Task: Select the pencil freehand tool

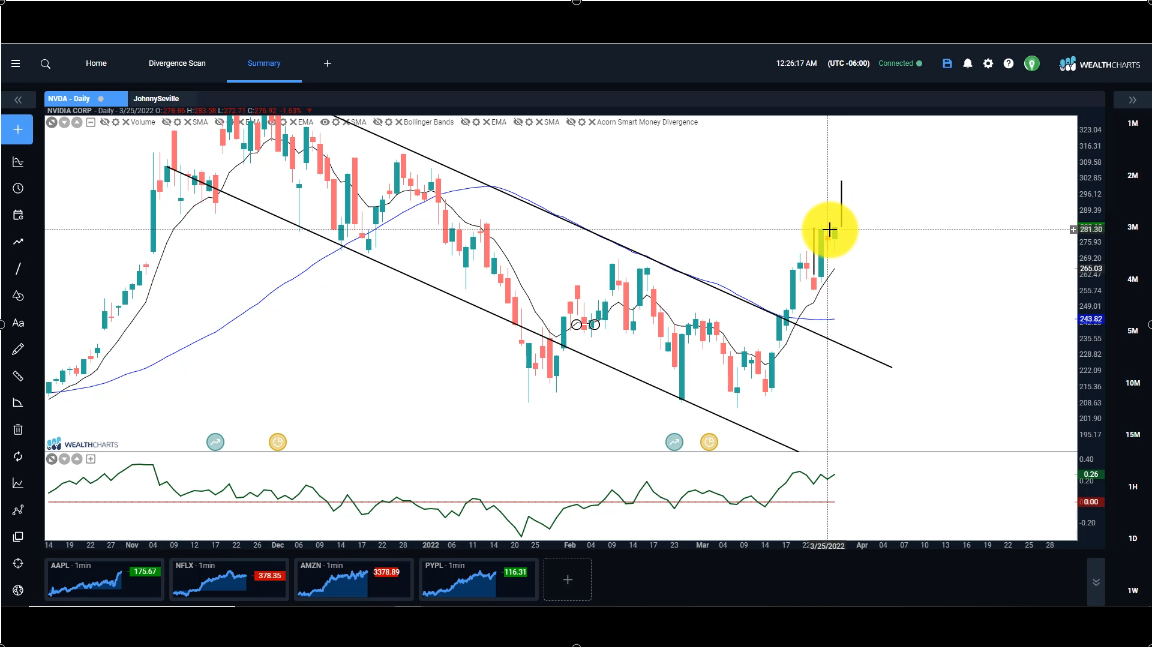Action: 18,350
